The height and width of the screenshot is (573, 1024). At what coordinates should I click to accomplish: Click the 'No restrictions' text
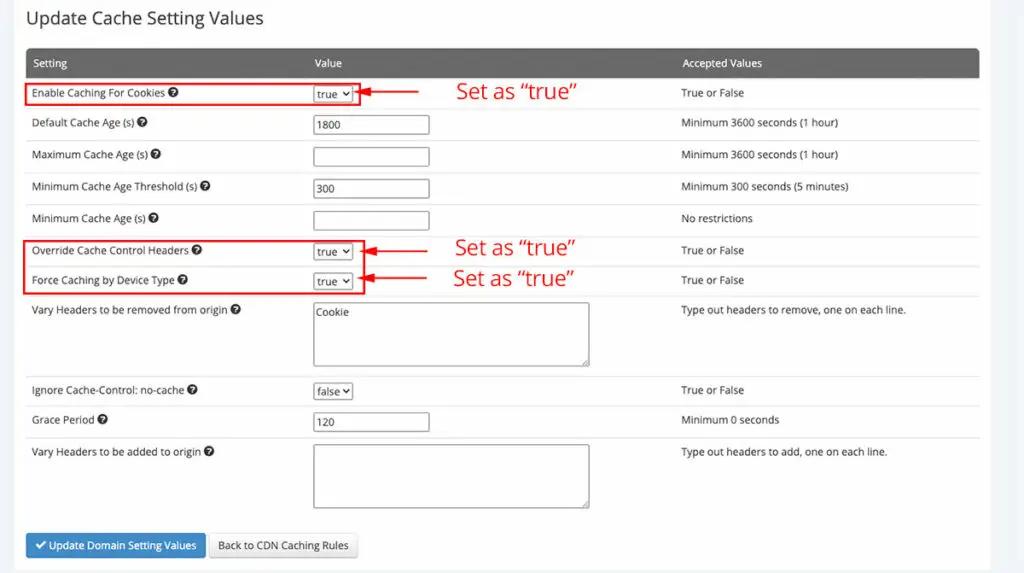click(716, 218)
